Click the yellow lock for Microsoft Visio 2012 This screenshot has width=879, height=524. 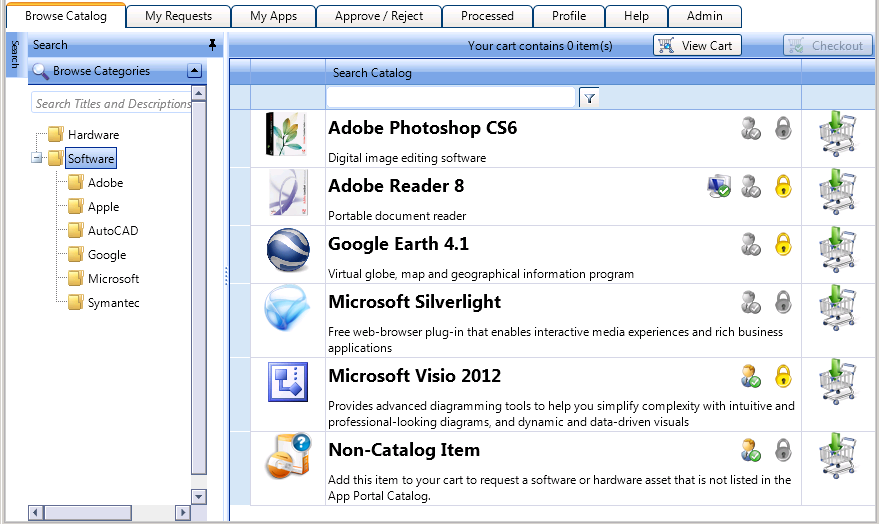783,376
